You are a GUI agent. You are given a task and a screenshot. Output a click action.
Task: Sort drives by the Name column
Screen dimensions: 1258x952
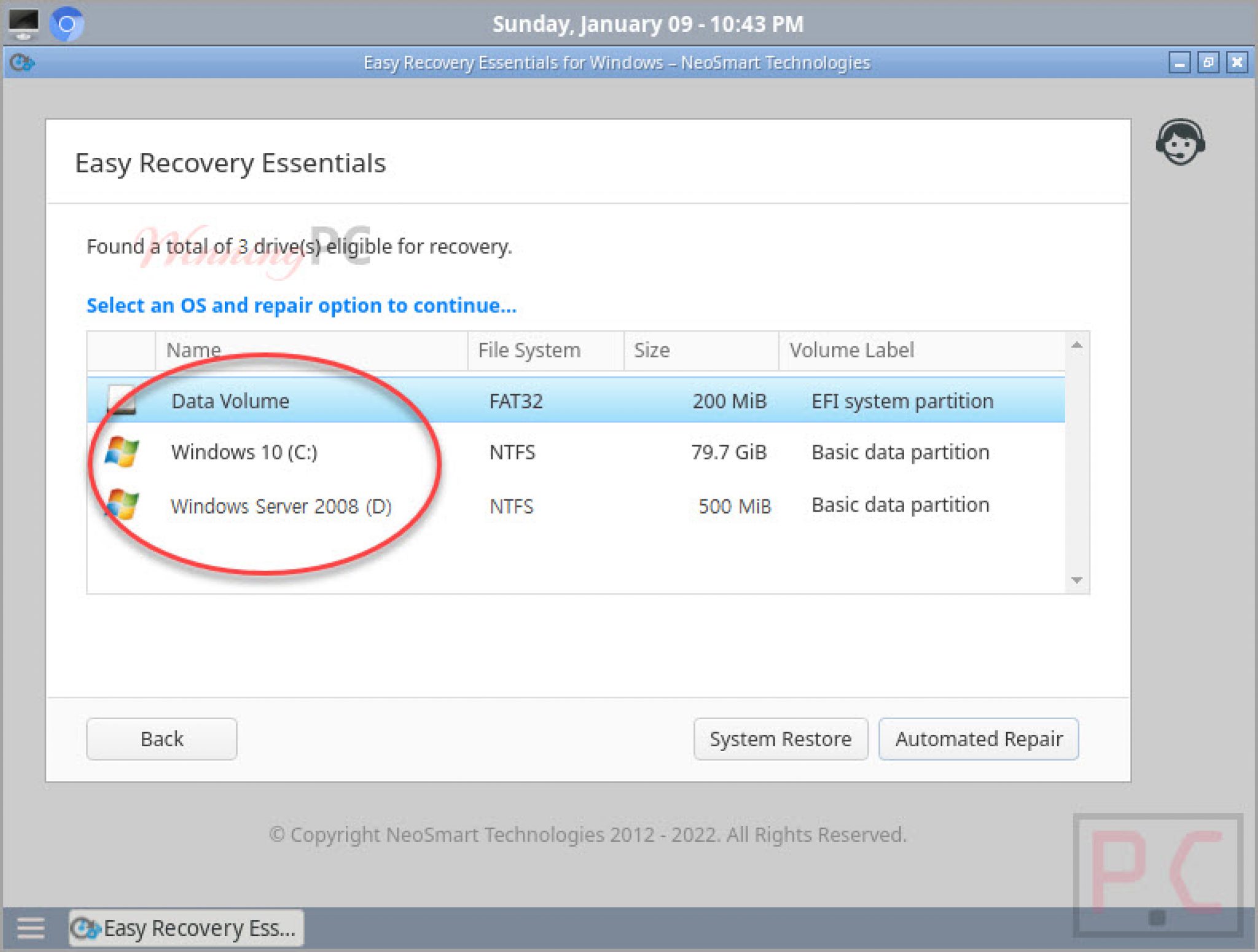pyautogui.click(x=193, y=350)
